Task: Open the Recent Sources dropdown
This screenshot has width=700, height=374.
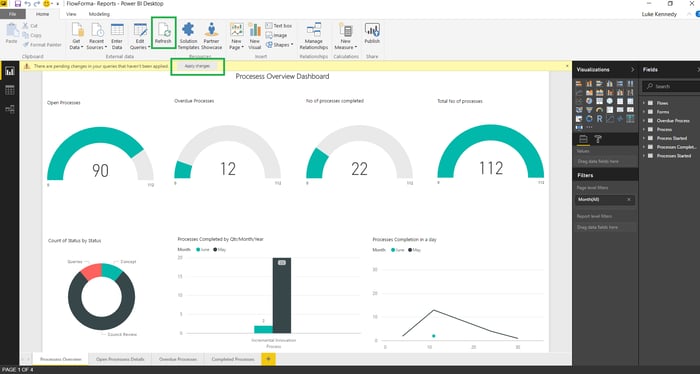Action: (x=96, y=36)
